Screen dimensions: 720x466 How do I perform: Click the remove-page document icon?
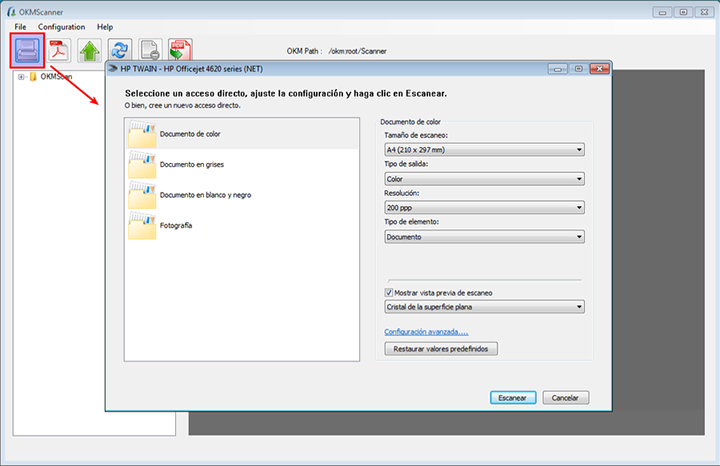150,51
